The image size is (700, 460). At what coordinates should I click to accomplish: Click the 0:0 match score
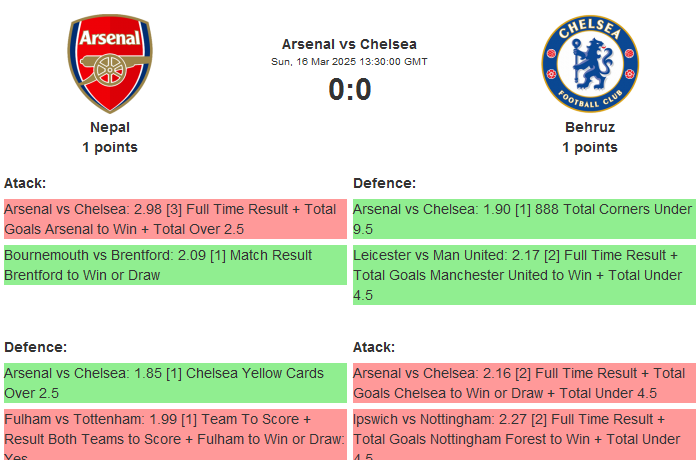click(349, 90)
